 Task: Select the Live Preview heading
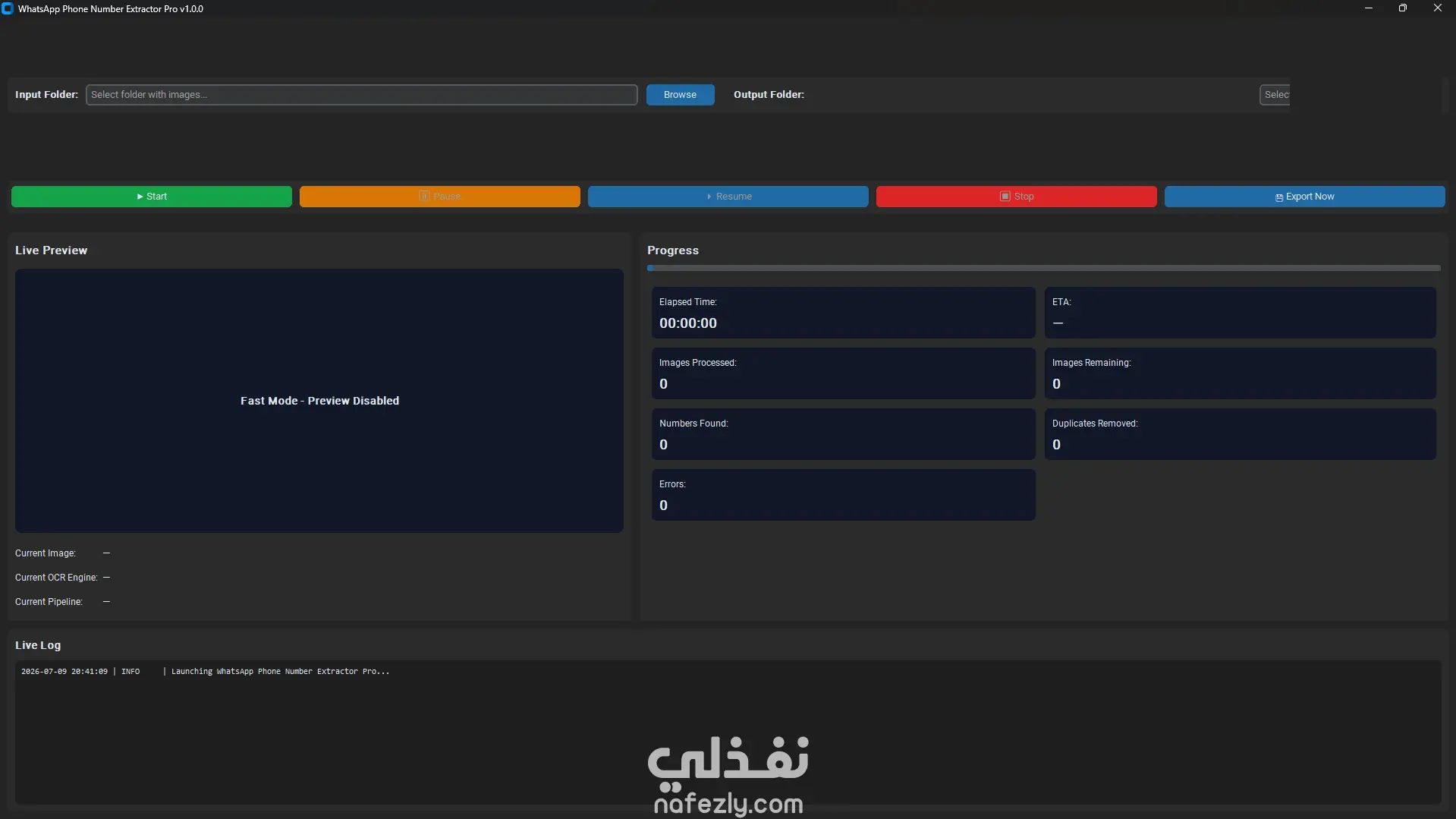pyautogui.click(x=51, y=250)
